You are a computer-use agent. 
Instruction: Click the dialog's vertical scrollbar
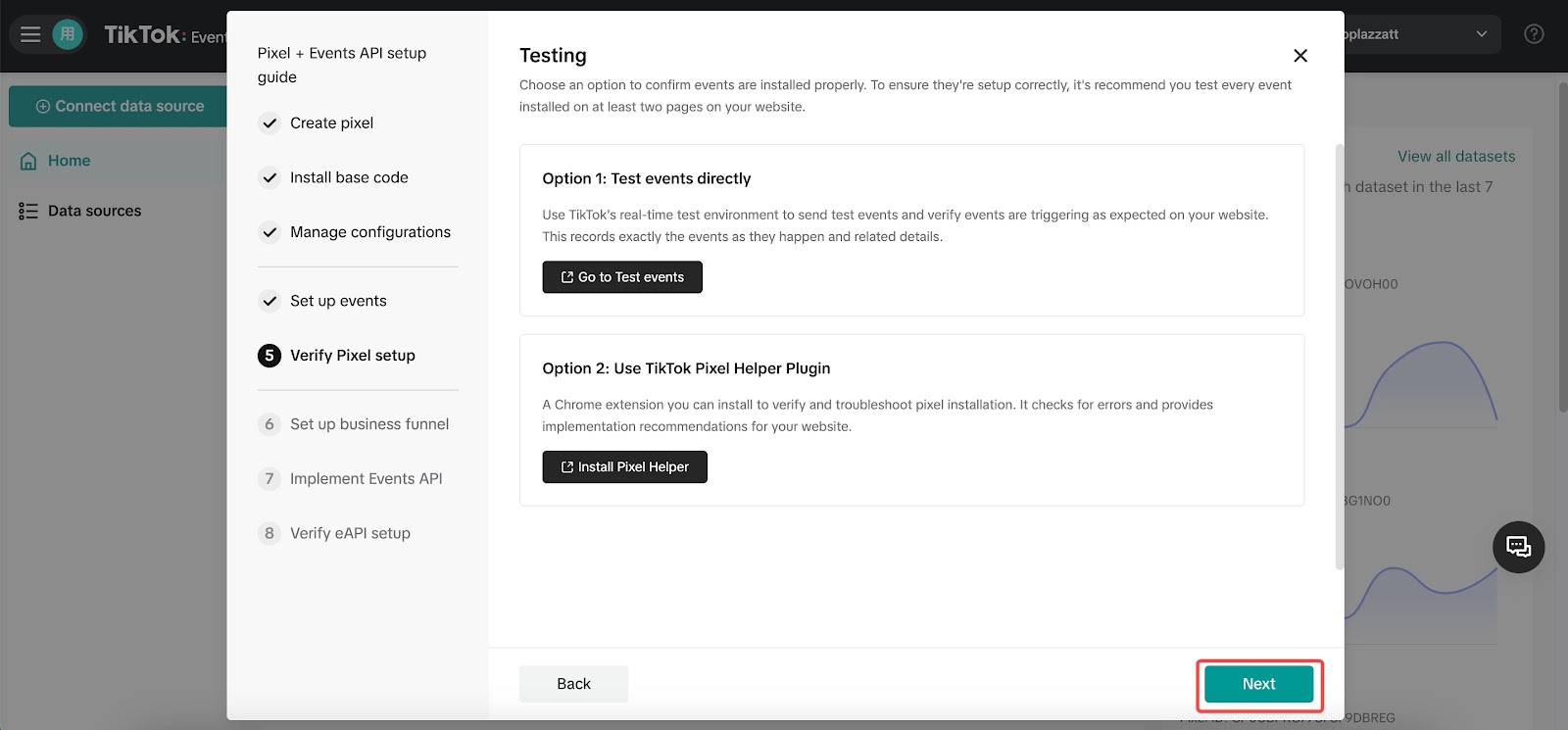tap(1340, 356)
